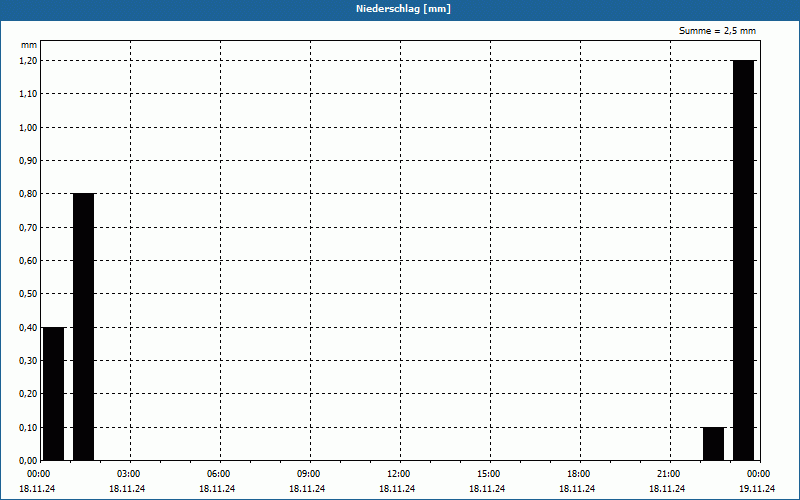The image size is (800, 500).
Task: Click the 1,20 y-axis label
Action: 28,61
